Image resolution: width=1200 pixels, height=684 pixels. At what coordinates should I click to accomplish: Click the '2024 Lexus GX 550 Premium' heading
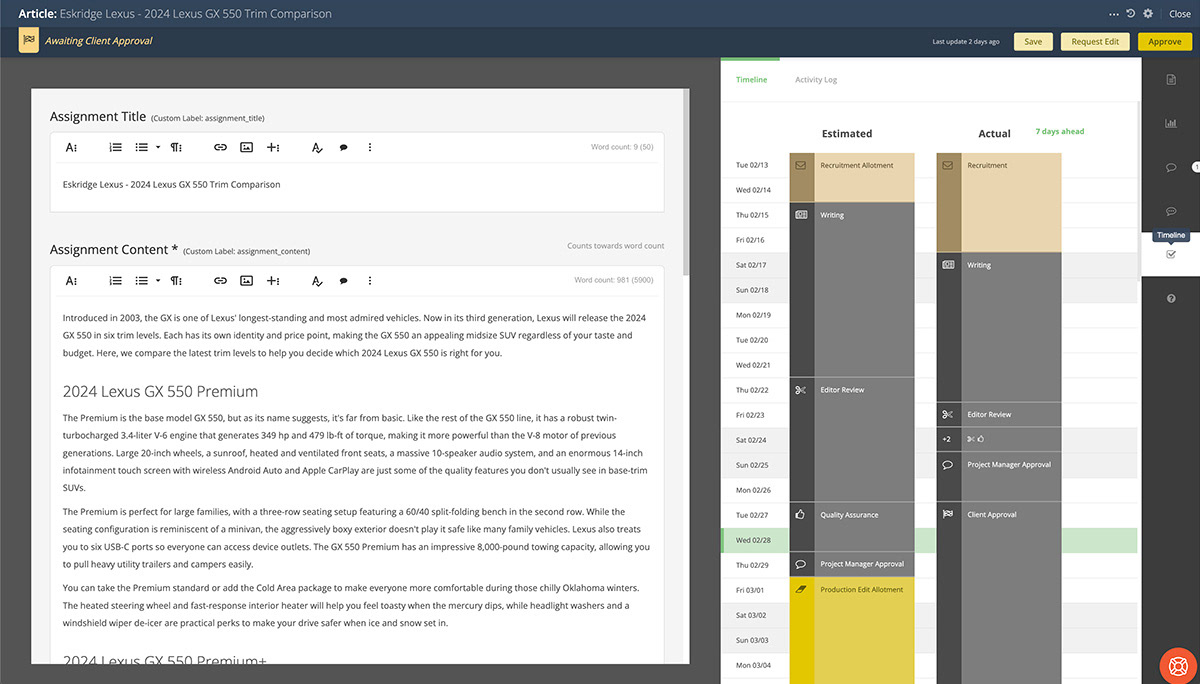(x=160, y=391)
